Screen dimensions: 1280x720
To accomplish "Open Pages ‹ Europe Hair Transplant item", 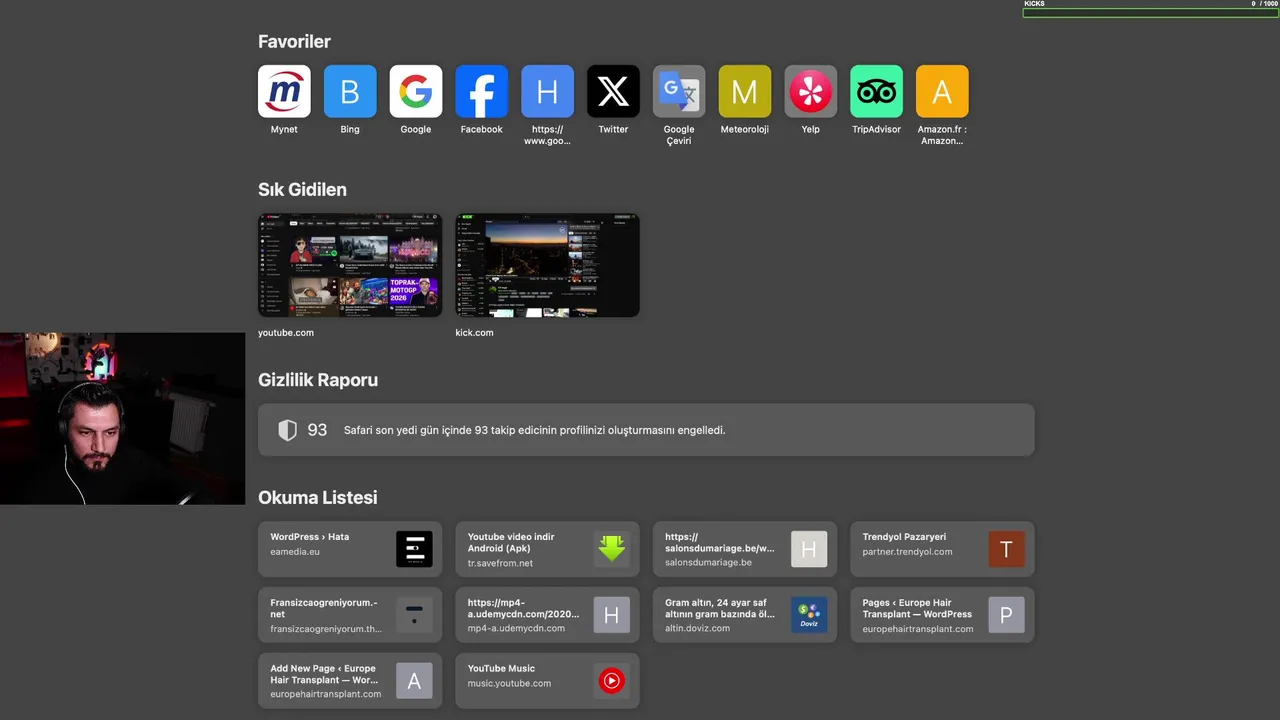I will coord(943,615).
